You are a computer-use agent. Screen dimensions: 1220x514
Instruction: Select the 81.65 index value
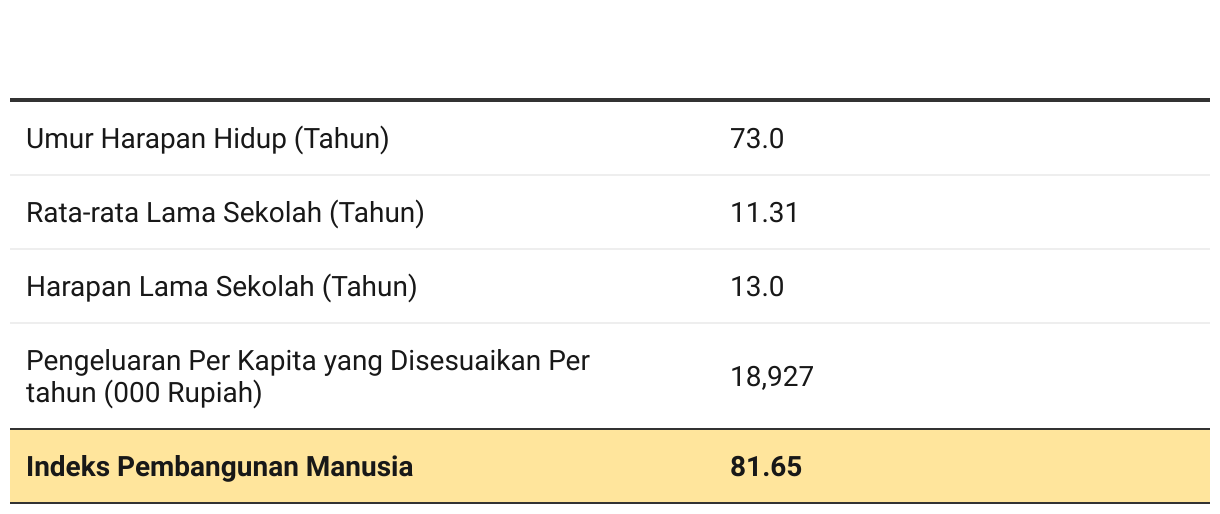click(766, 466)
